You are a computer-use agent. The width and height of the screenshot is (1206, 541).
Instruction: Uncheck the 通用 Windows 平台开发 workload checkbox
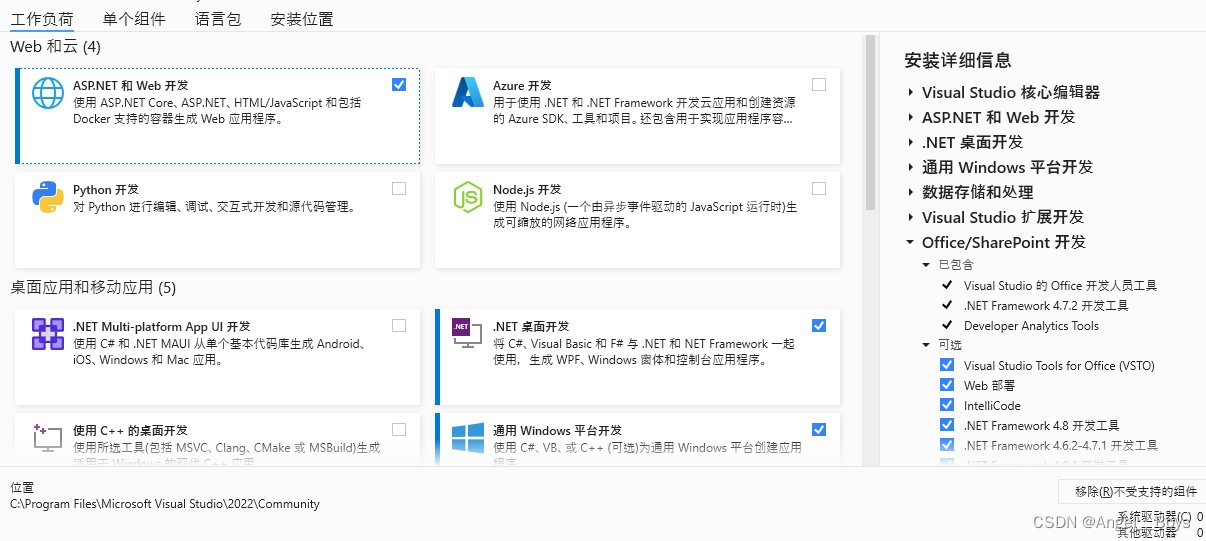coord(819,429)
